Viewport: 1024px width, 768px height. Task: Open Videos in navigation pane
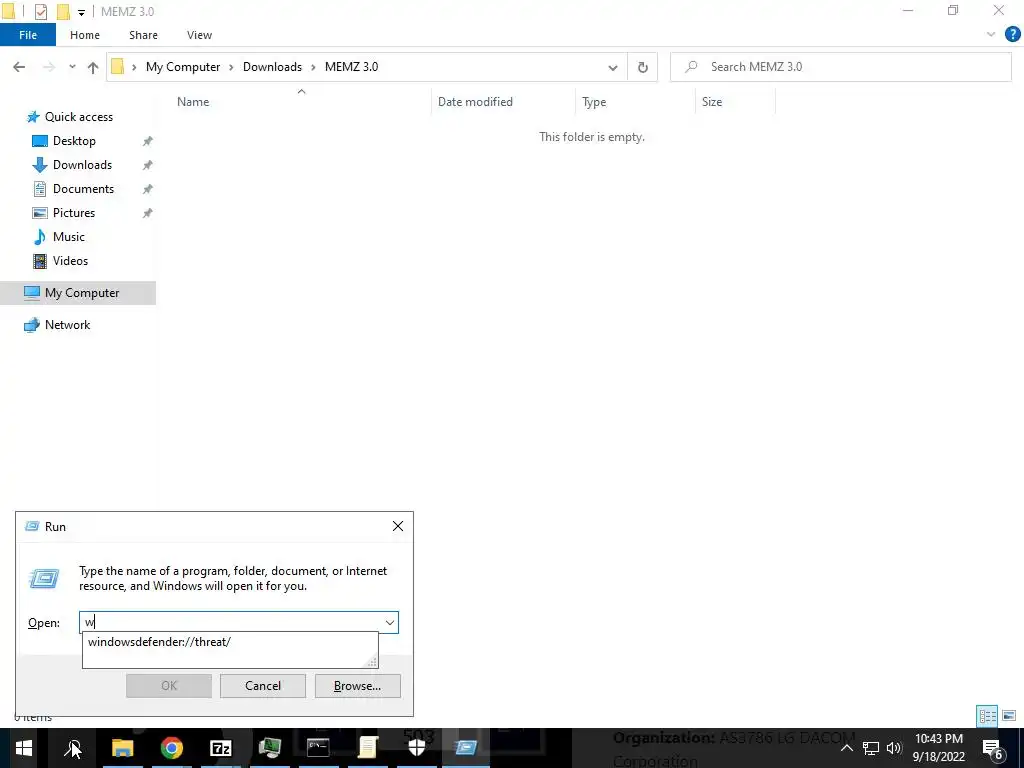click(70, 261)
